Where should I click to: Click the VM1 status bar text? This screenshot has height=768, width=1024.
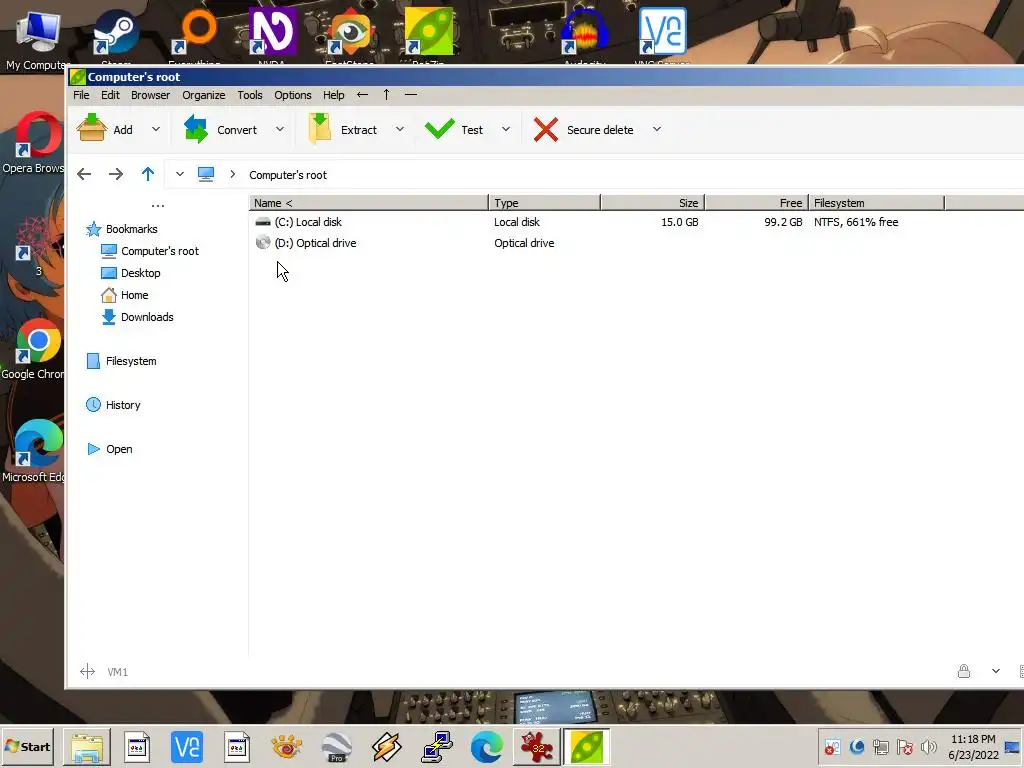pos(118,672)
